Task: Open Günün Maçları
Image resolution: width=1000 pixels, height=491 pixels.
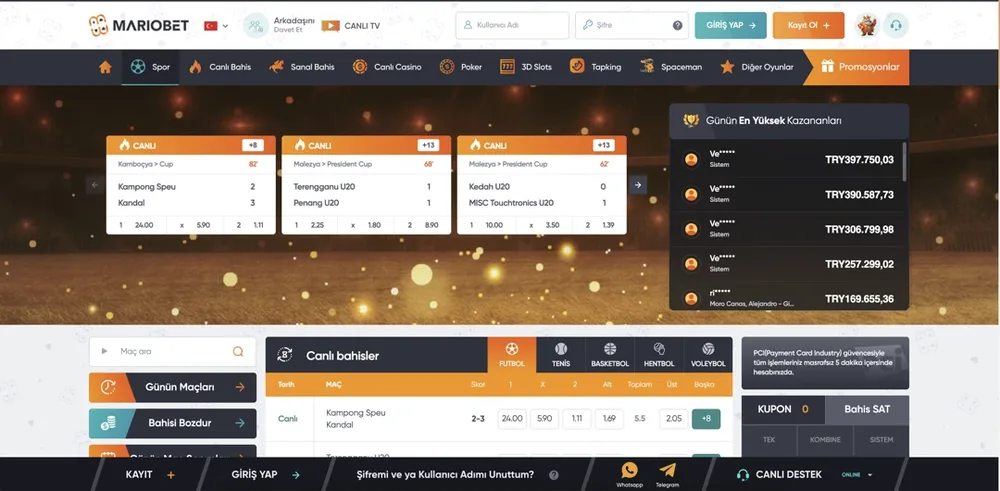Action: (172, 387)
